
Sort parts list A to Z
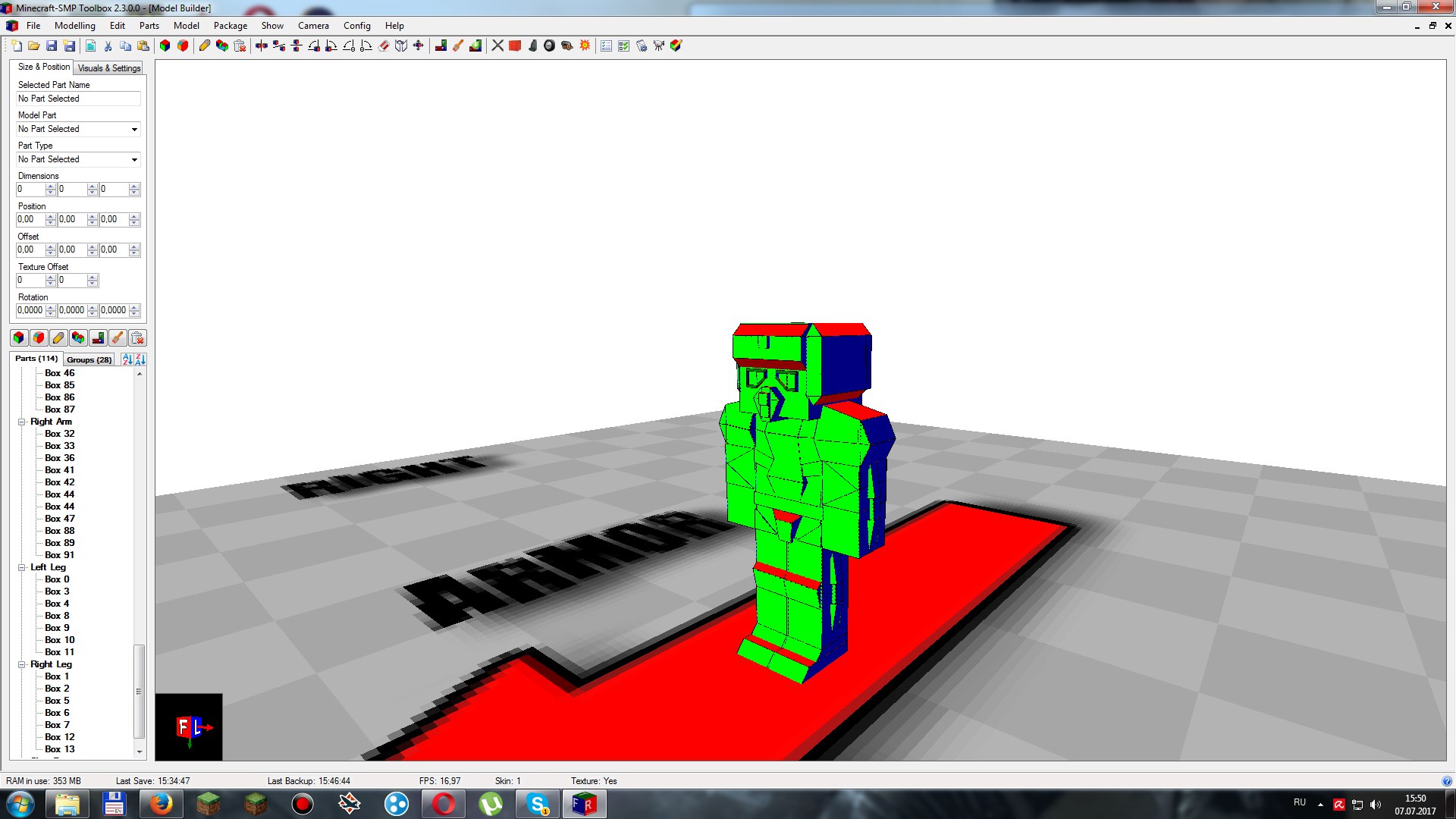click(127, 359)
